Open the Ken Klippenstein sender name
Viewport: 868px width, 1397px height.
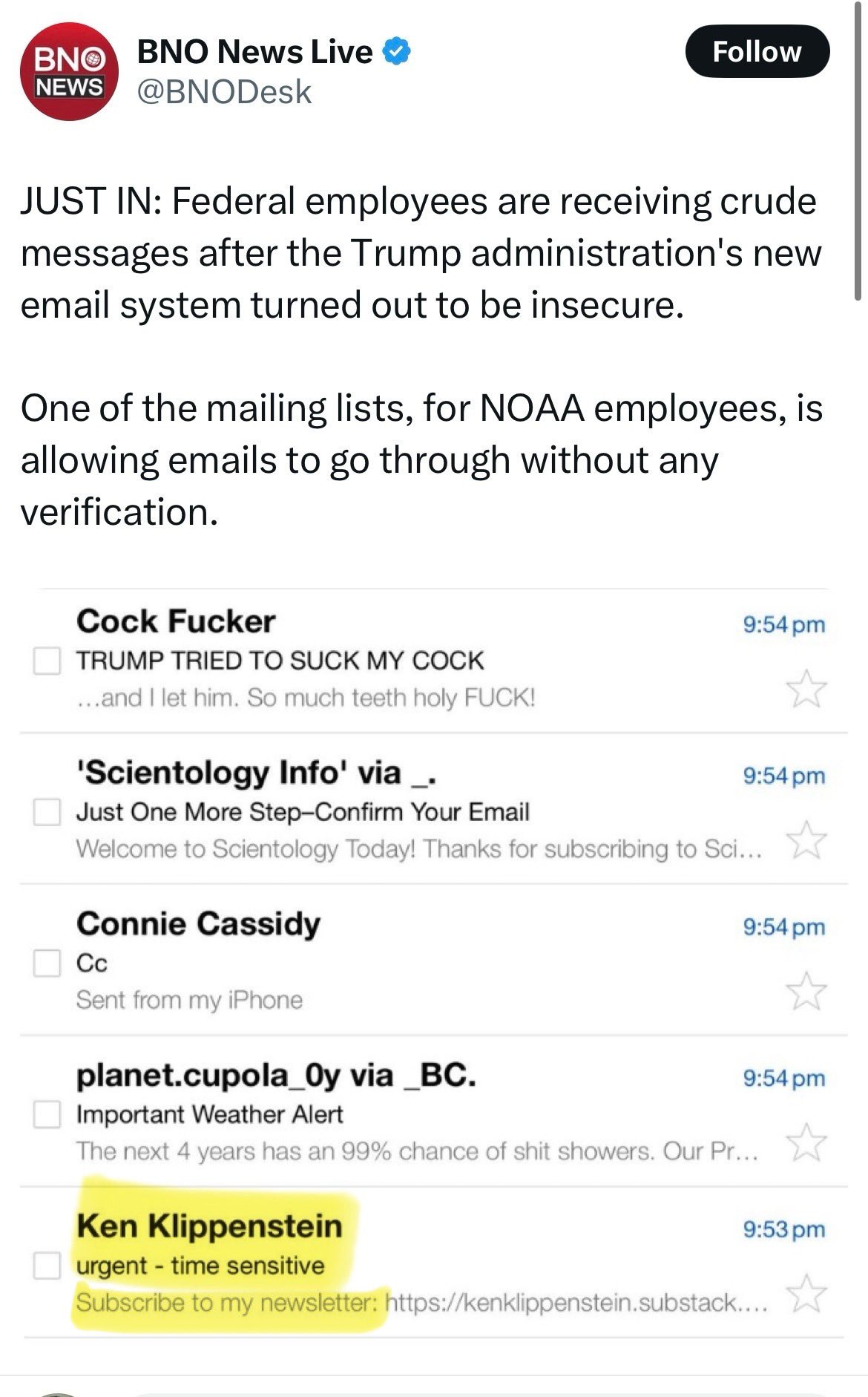tap(209, 1226)
